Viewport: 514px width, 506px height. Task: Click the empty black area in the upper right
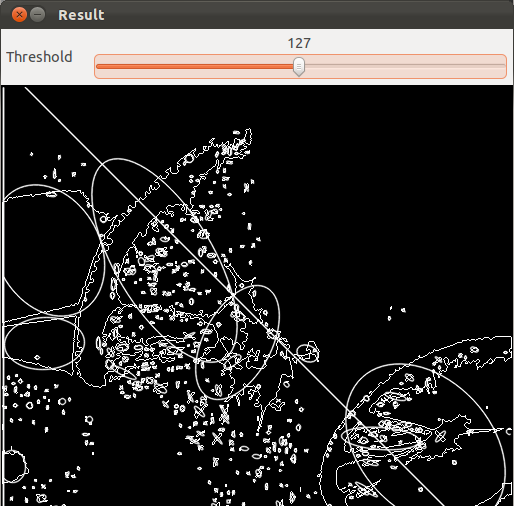click(383, 200)
